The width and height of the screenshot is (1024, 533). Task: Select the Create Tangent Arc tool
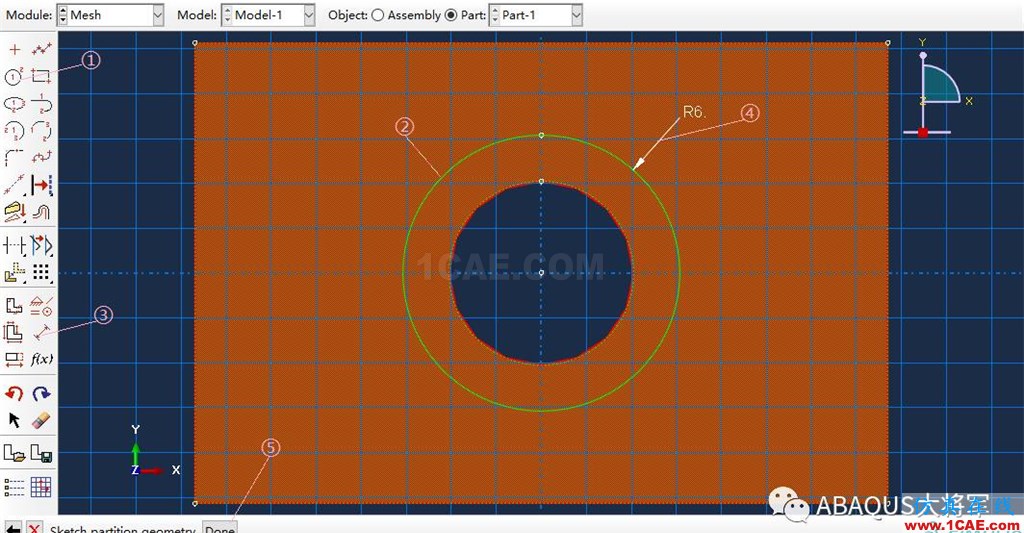pos(41,104)
